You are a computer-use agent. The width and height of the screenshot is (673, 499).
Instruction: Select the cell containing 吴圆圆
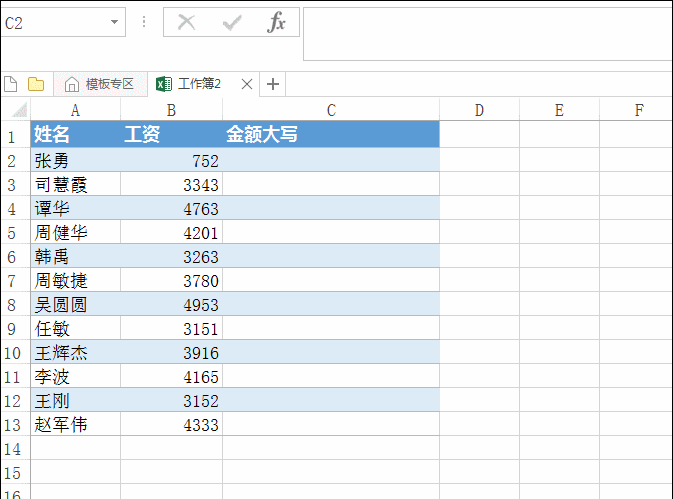(76, 304)
